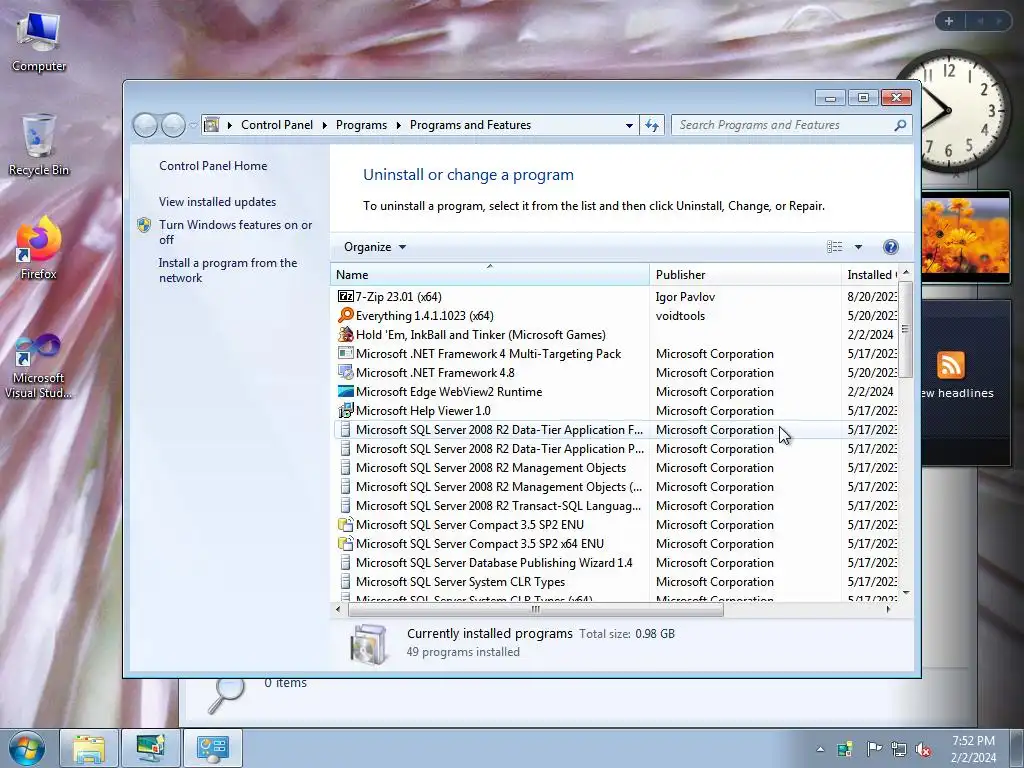The height and width of the screenshot is (768, 1024).
Task: Open the Organize dropdown menu
Action: click(x=375, y=247)
